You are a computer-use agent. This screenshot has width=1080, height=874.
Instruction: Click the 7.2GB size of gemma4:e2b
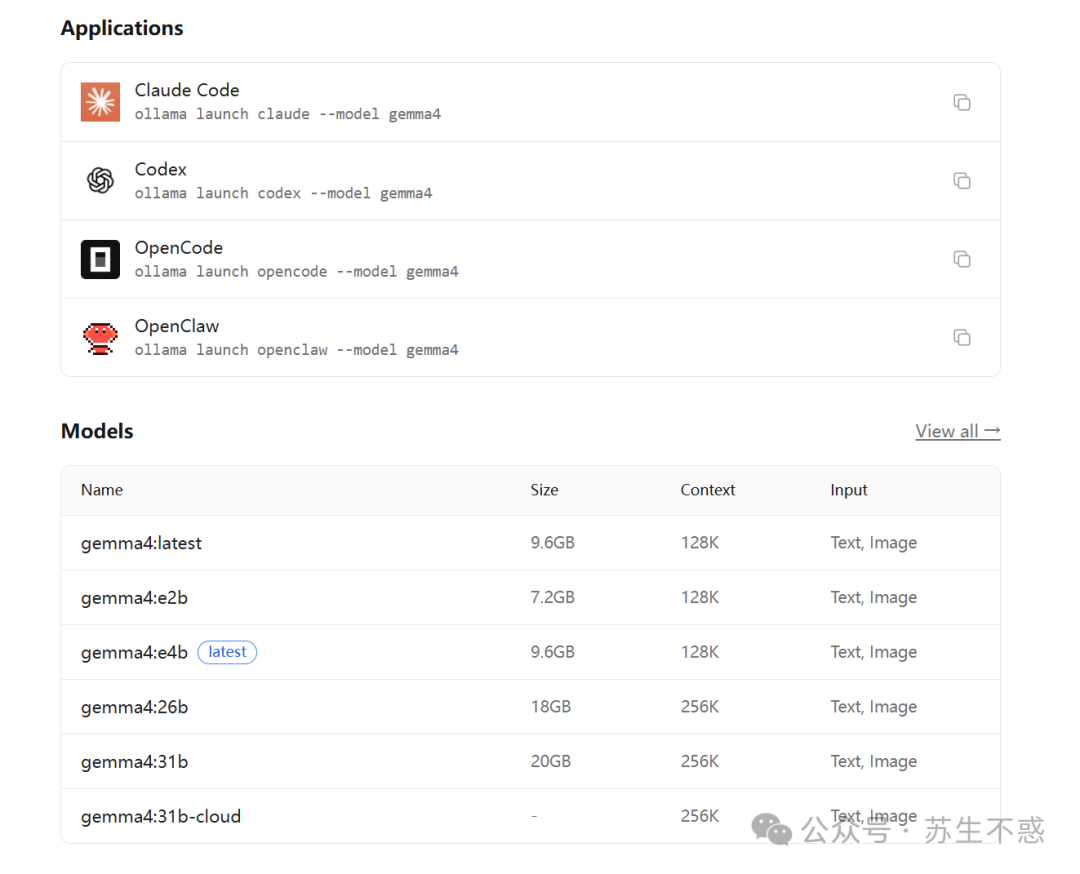tap(552, 597)
